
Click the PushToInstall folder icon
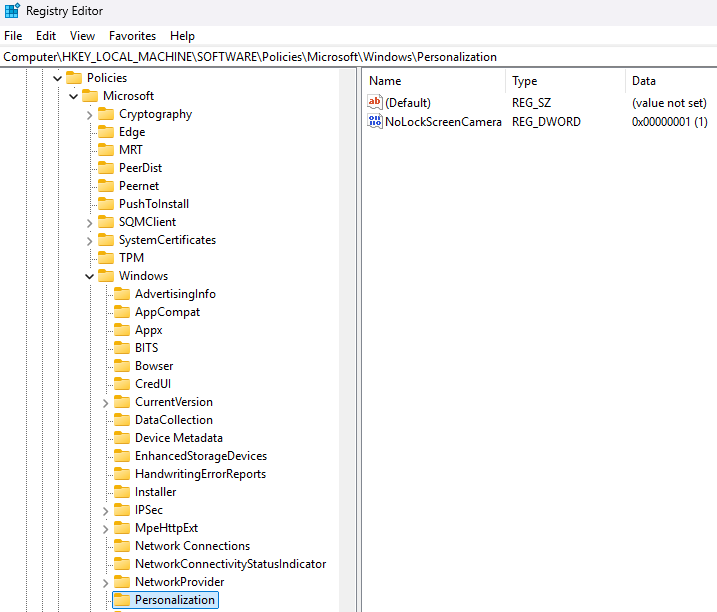pos(106,204)
